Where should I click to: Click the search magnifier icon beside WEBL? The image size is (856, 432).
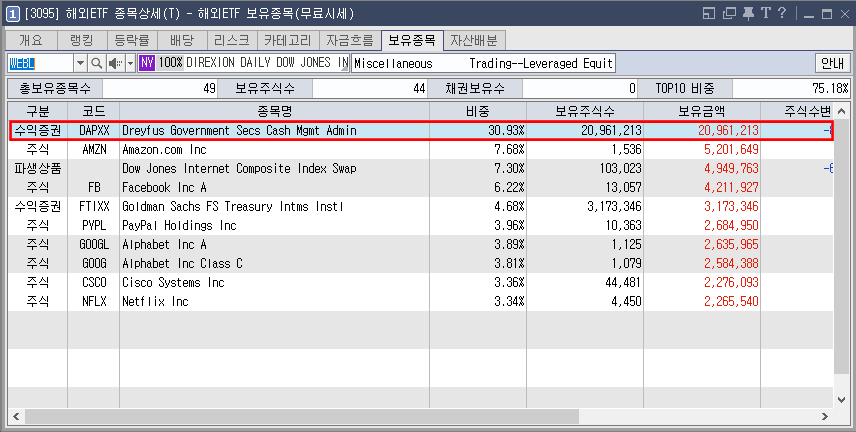[x=96, y=63]
